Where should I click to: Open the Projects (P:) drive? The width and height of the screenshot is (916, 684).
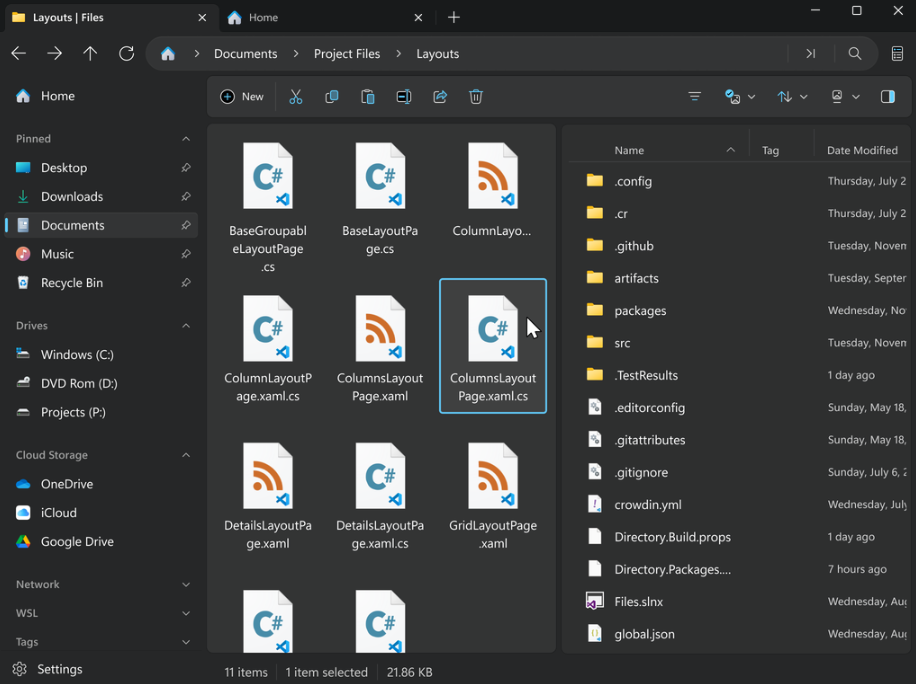point(100,412)
